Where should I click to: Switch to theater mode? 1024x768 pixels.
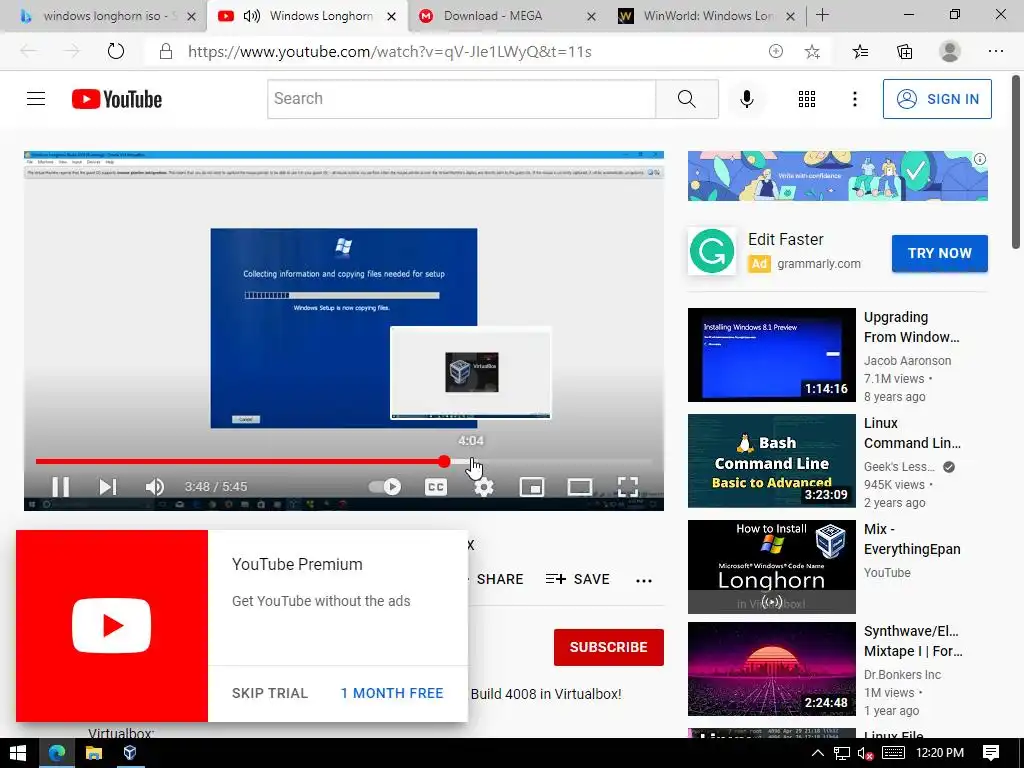(580, 487)
